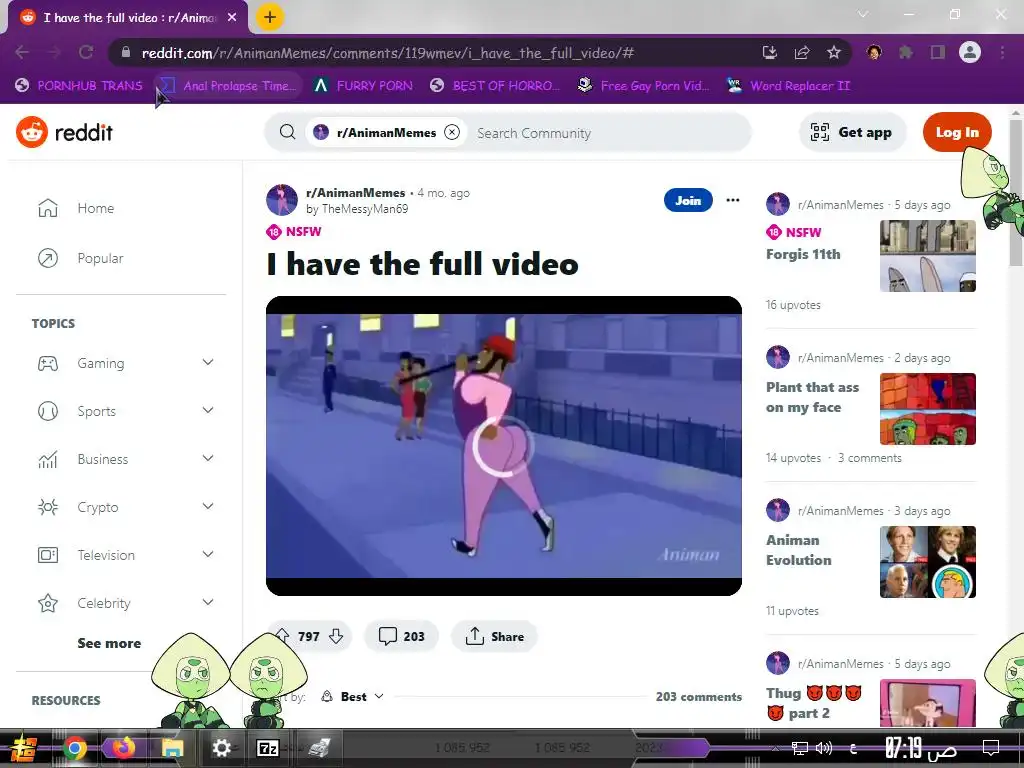Close the current browser tab
The height and width of the screenshot is (768, 1024).
pyautogui.click(x=232, y=18)
